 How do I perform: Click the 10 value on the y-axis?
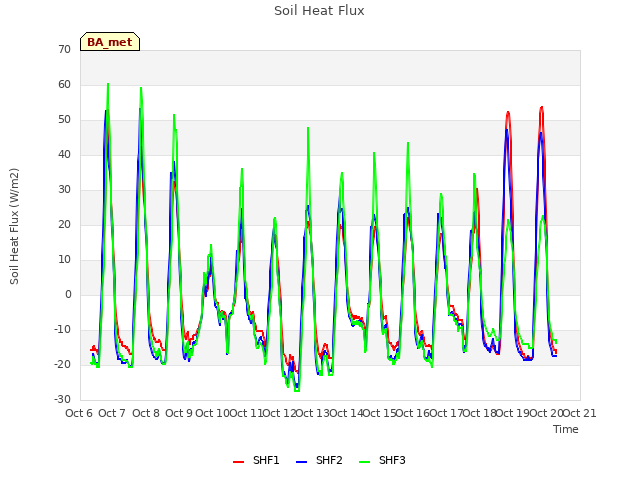[x=64, y=260]
